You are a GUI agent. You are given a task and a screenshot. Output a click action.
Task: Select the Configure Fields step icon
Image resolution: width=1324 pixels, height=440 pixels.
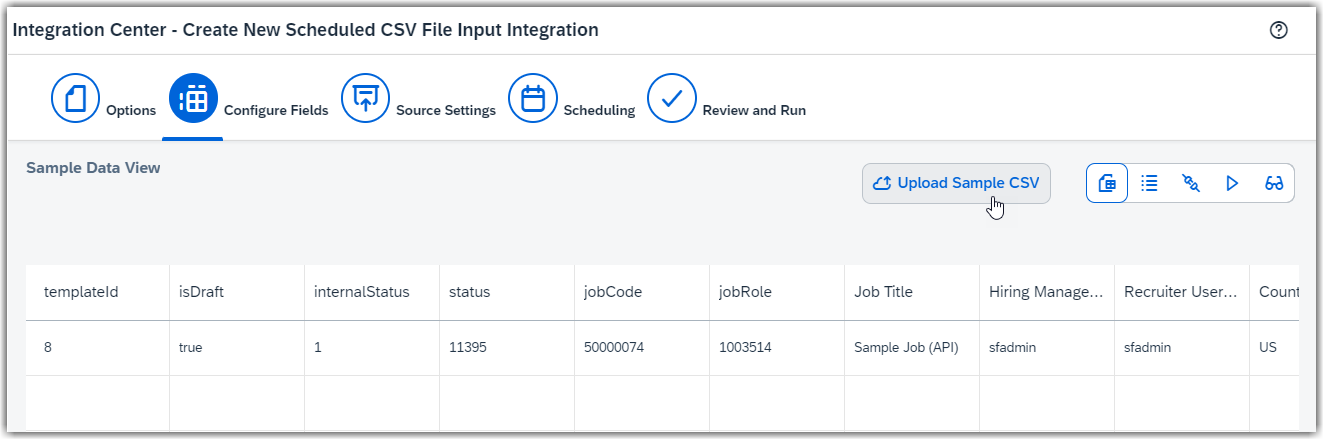click(x=194, y=98)
